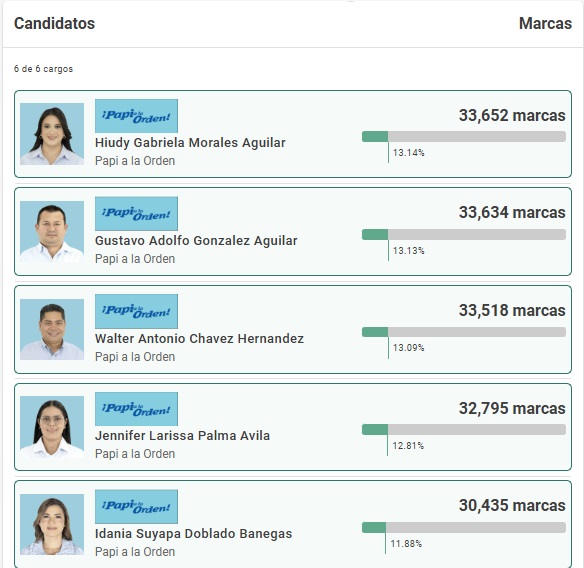Screen dimensions: 584x568
Task: Select the name Hiudy Gabriela Morales Aguilar
Action: point(190,143)
